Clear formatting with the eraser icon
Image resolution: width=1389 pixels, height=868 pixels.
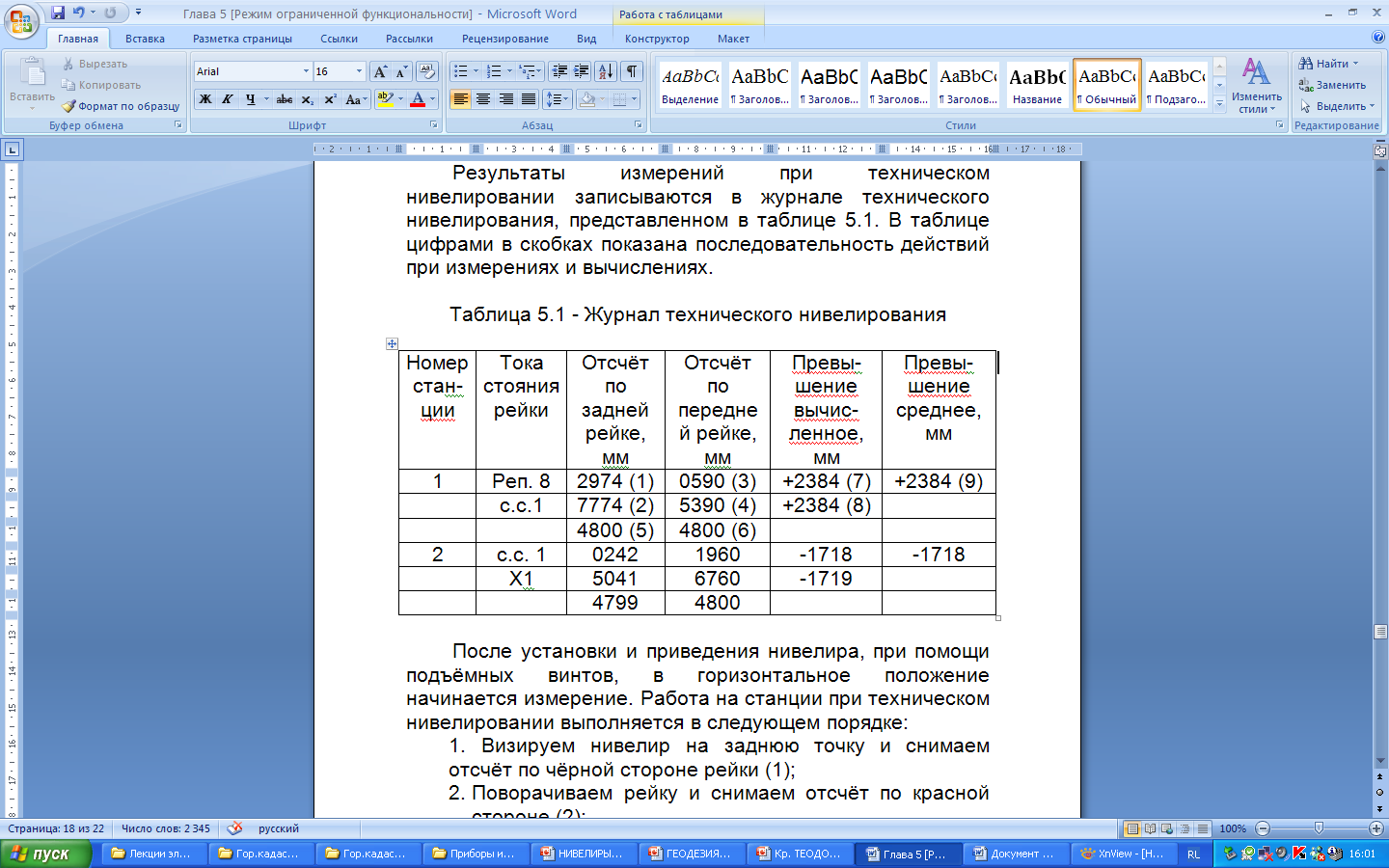tap(427, 71)
